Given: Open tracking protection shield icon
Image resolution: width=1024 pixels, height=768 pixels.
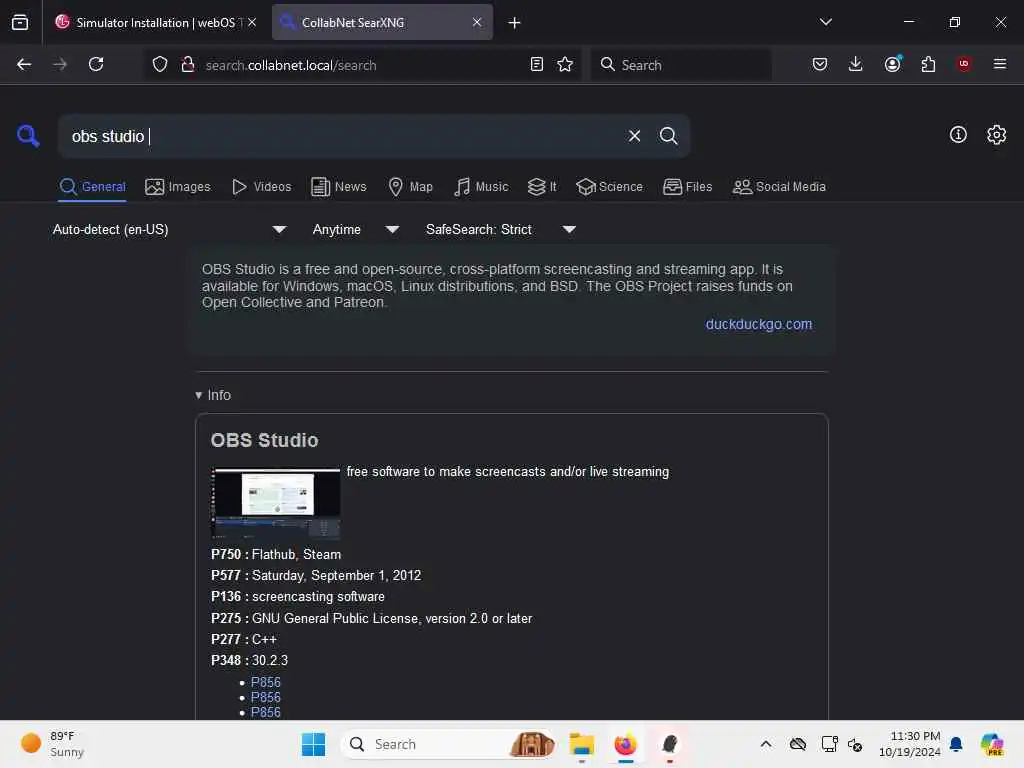Looking at the screenshot, I should click(x=159, y=64).
